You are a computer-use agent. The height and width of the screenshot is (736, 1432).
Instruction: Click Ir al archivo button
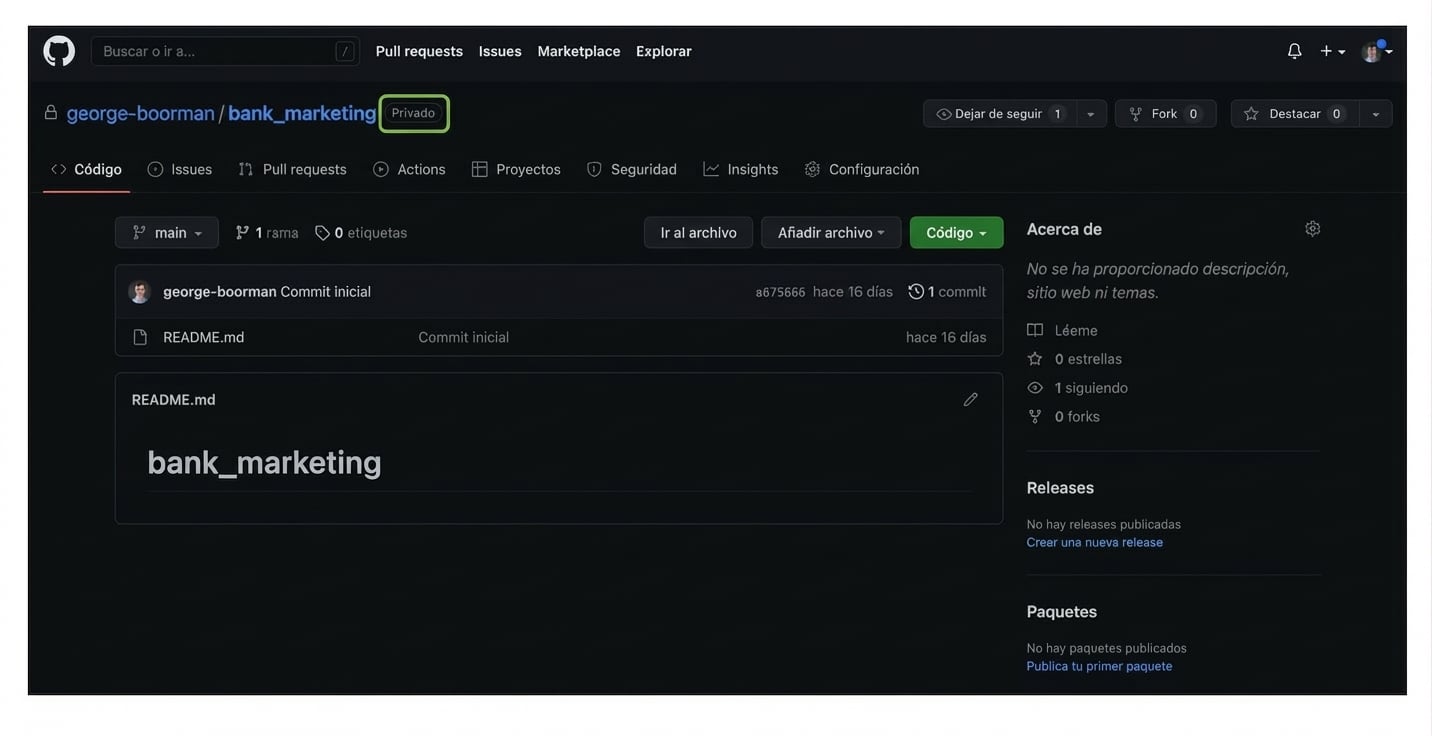click(698, 233)
